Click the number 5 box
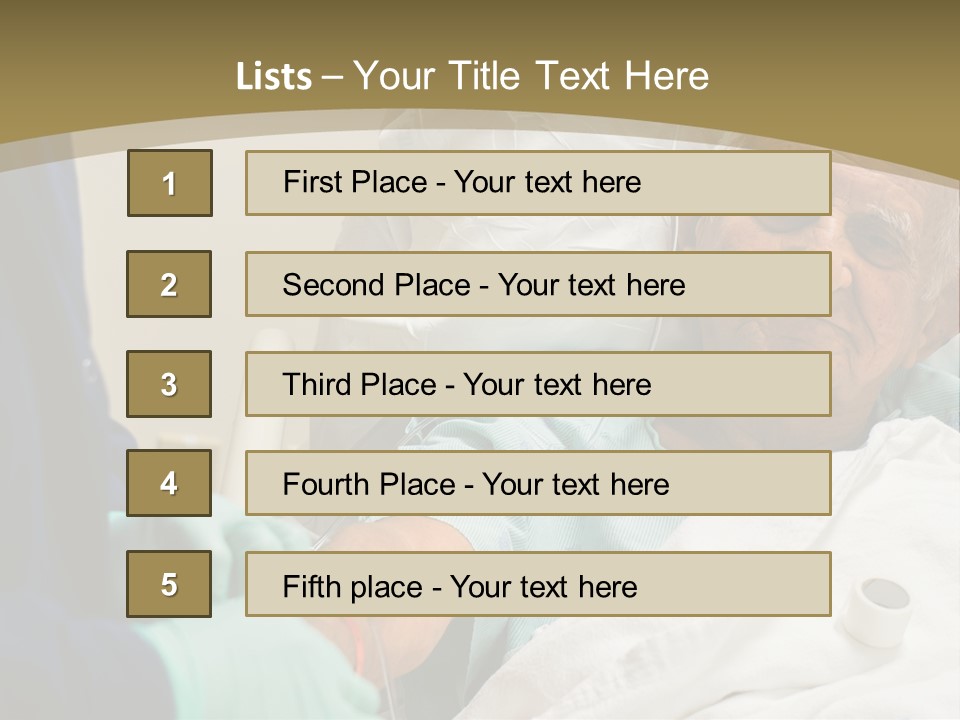Screen dimensions: 960x720 click(x=169, y=584)
